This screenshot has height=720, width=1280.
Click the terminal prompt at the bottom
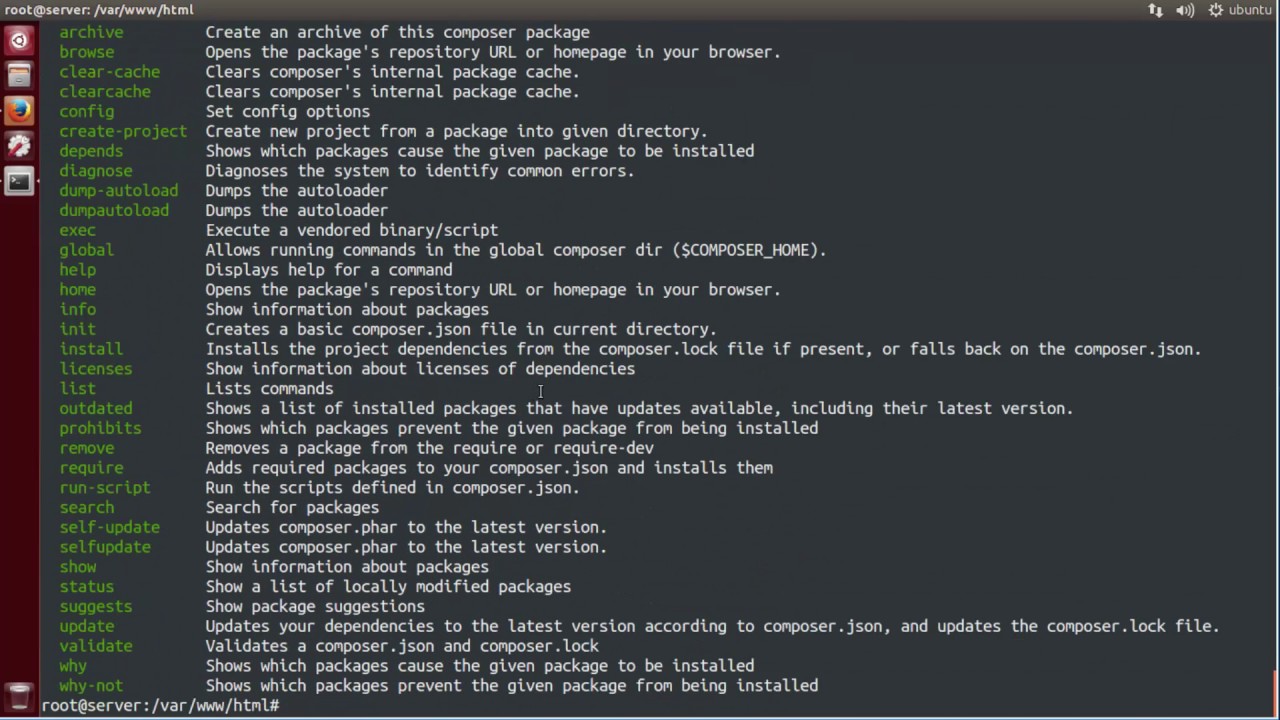160,706
